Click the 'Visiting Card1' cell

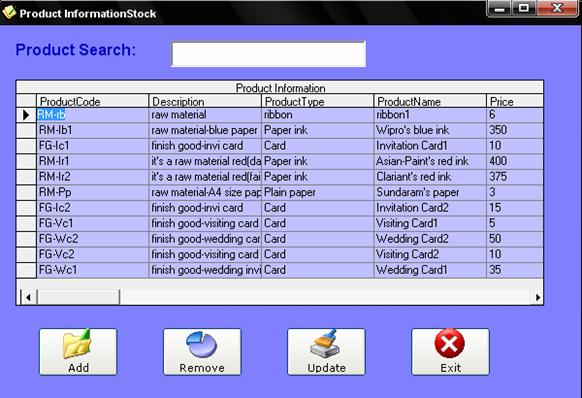pyautogui.click(x=430, y=224)
